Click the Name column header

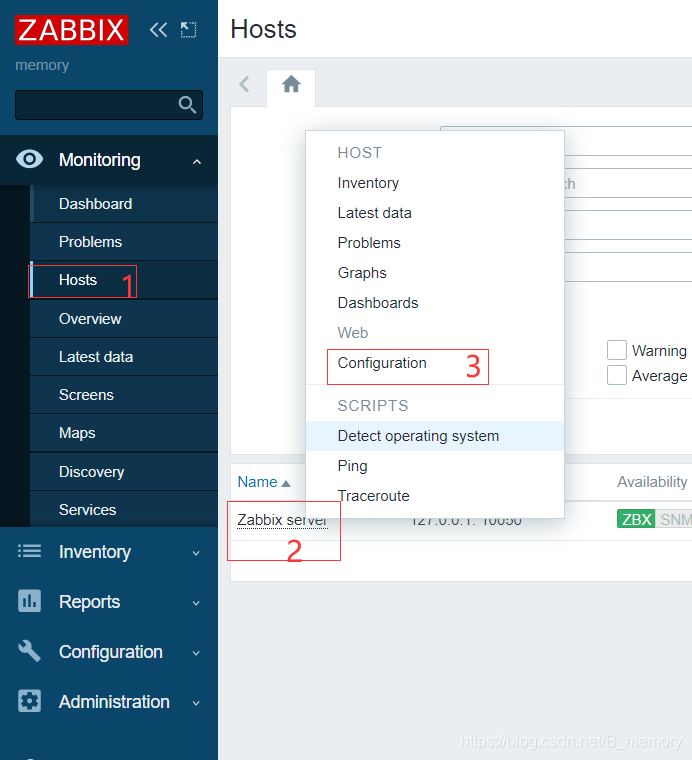point(257,482)
